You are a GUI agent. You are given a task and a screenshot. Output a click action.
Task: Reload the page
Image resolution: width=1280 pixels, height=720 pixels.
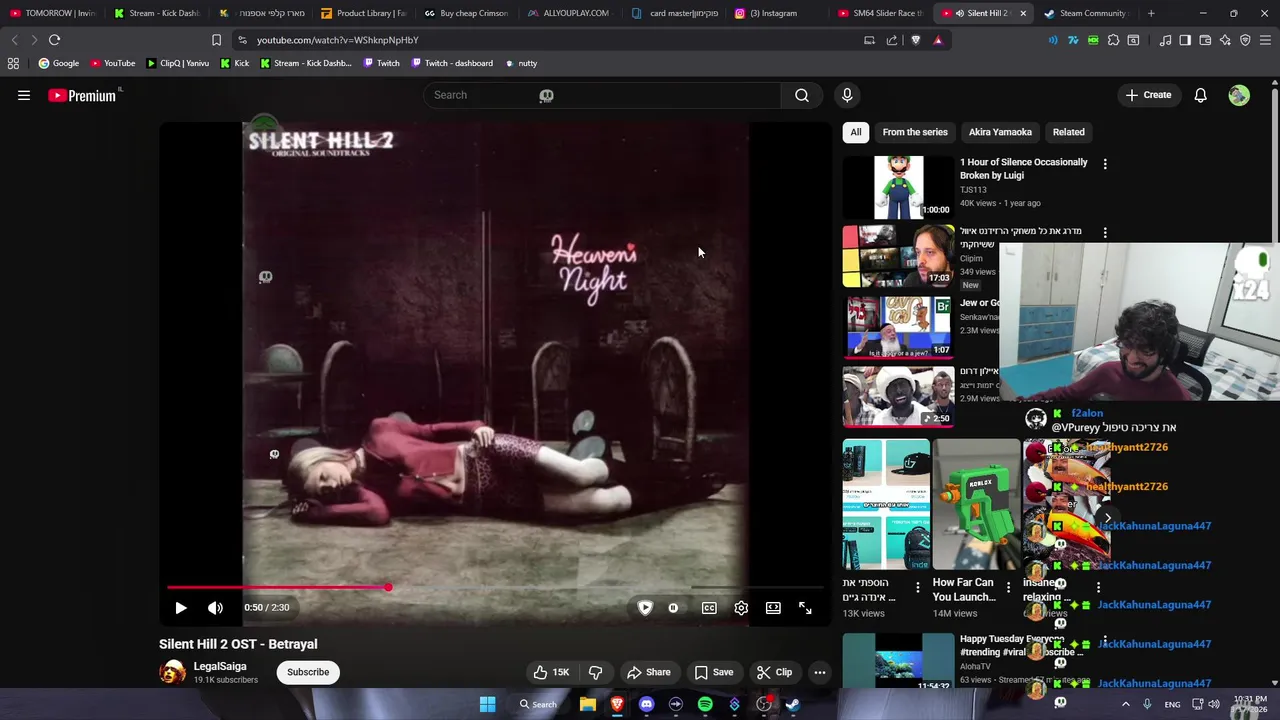pyautogui.click(x=54, y=40)
